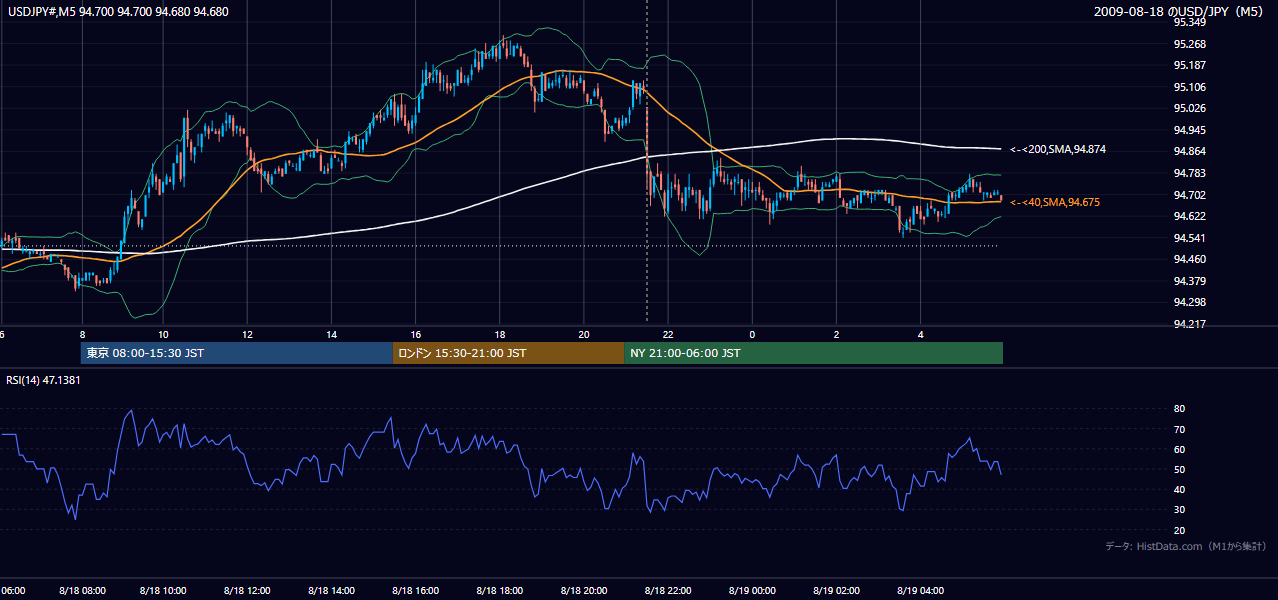Click hour tick 14 under the price chart
Viewport: 1278px width, 600px height.
click(x=331, y=334)
